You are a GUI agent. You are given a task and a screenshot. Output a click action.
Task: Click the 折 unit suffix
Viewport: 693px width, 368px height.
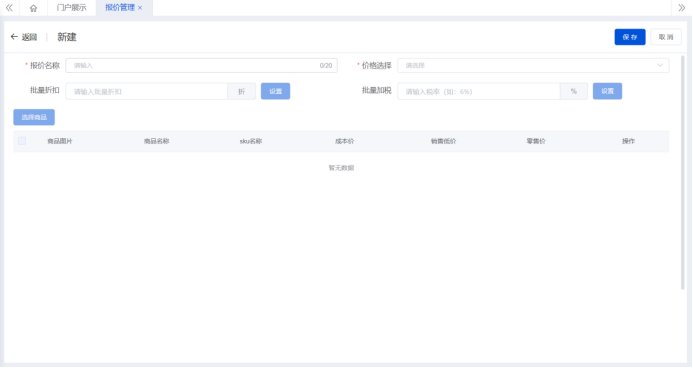tap(242, 91)
